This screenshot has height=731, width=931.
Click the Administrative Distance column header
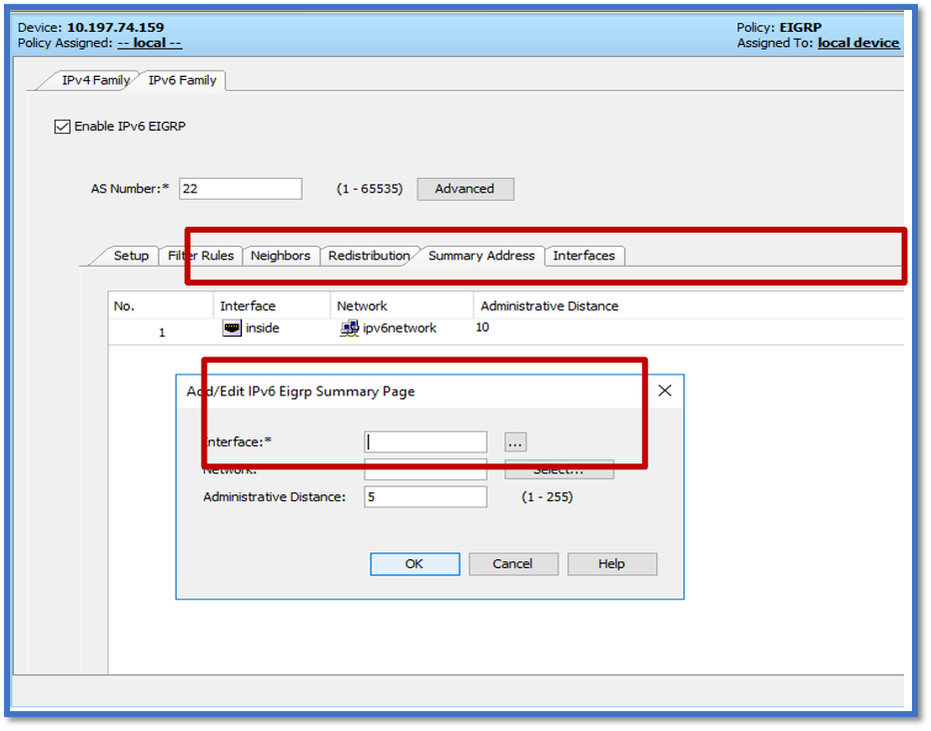click(689, 306)
